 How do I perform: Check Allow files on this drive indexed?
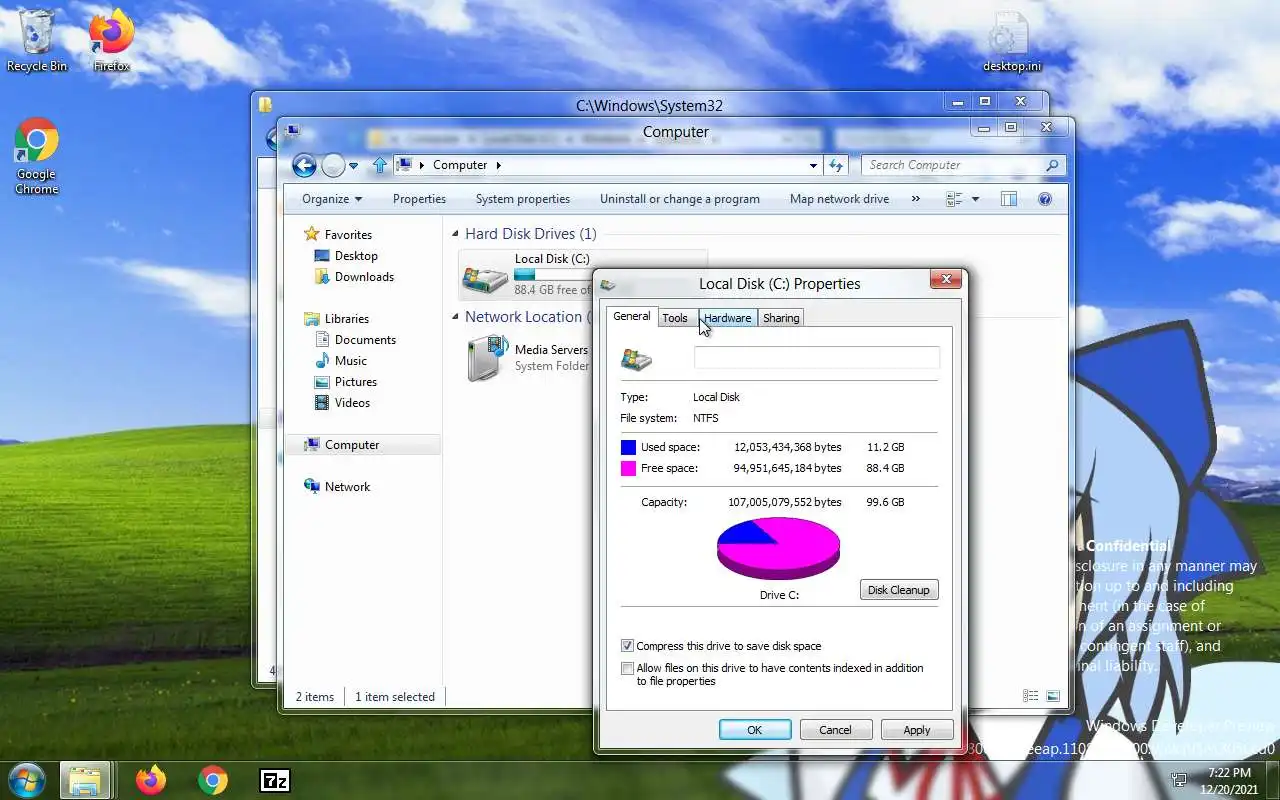pos(627,668)
